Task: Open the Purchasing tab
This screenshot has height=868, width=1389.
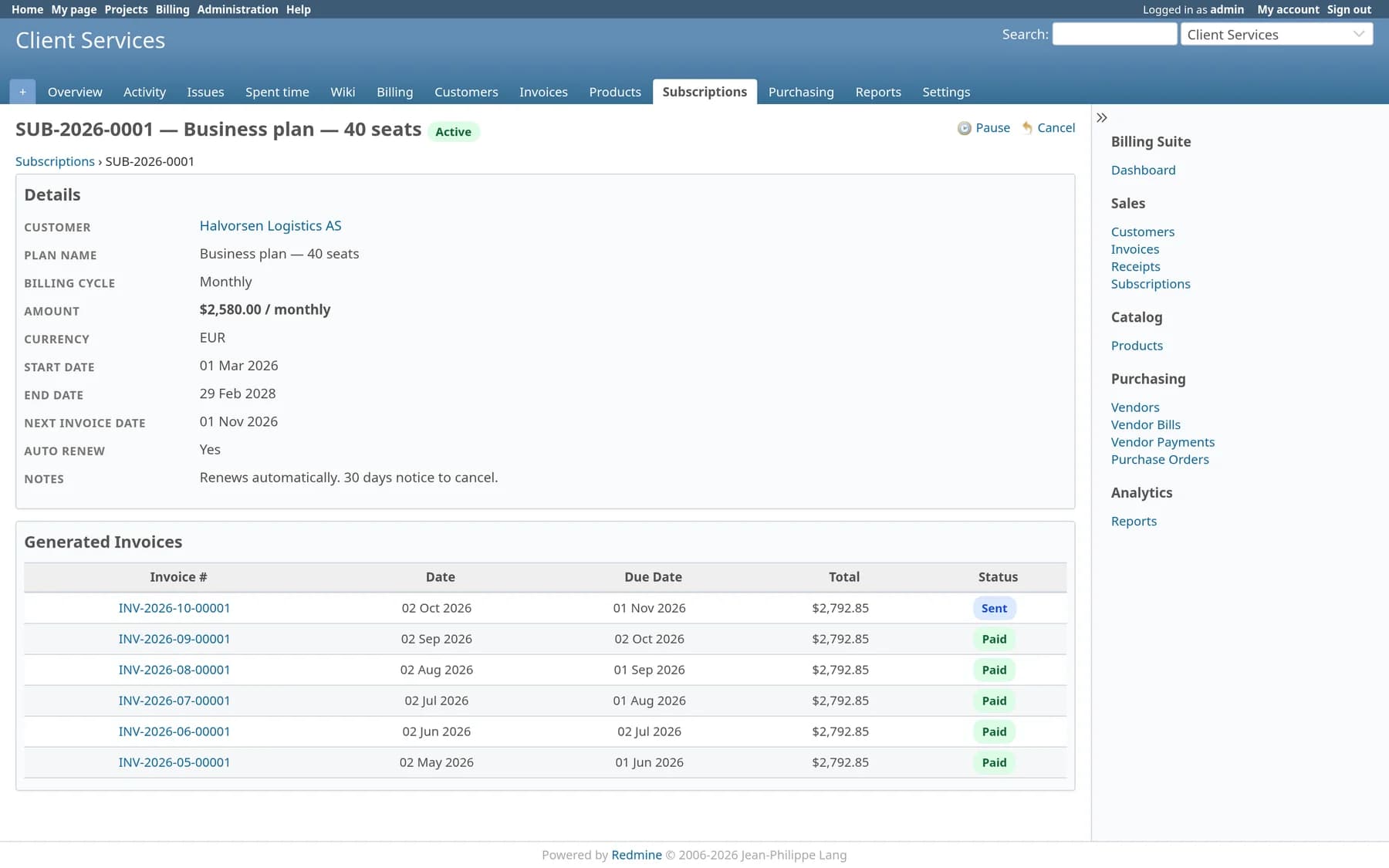Action: [801, 92]
